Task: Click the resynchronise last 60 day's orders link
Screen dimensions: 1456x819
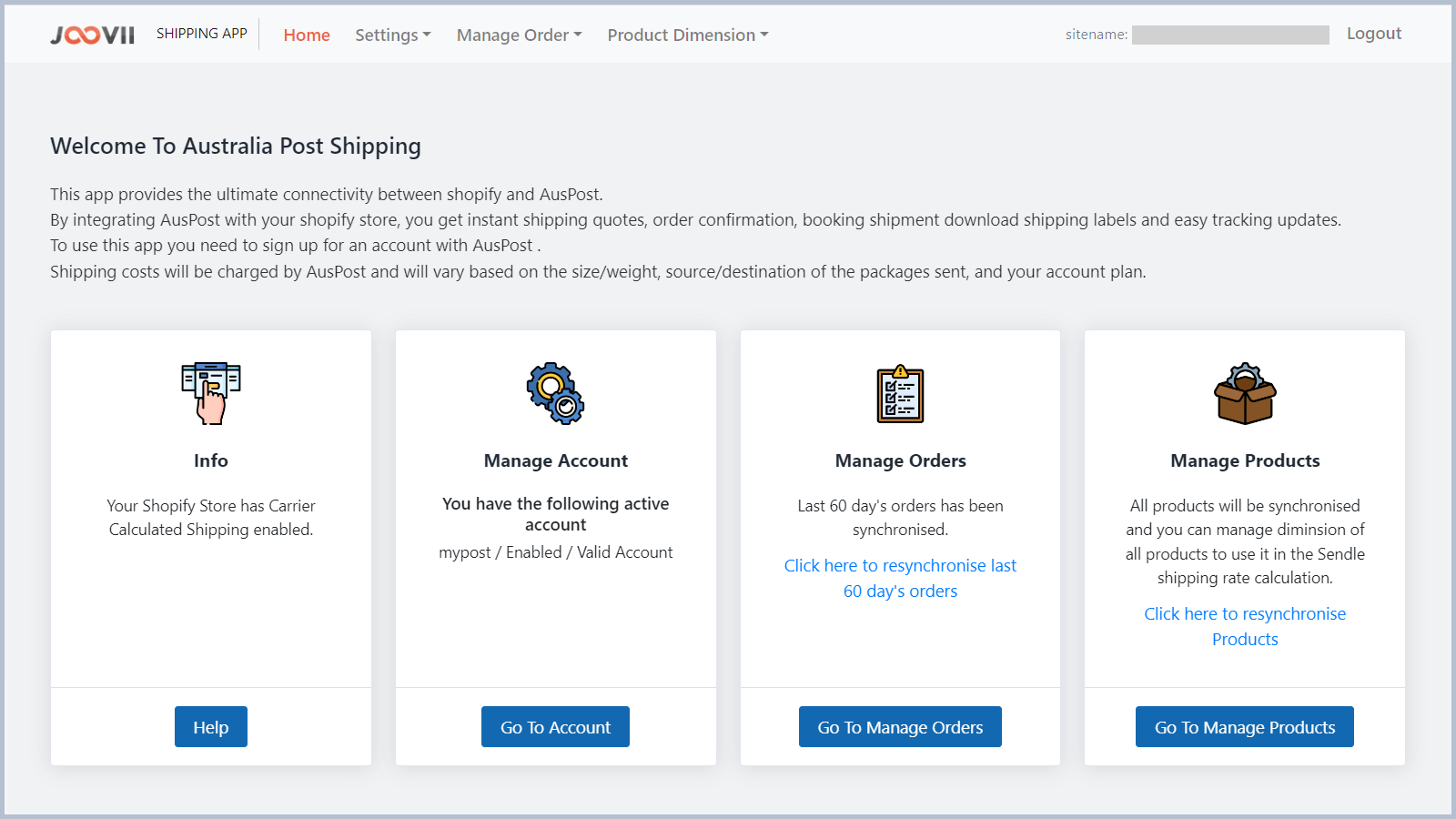Action: coord(900,578)
